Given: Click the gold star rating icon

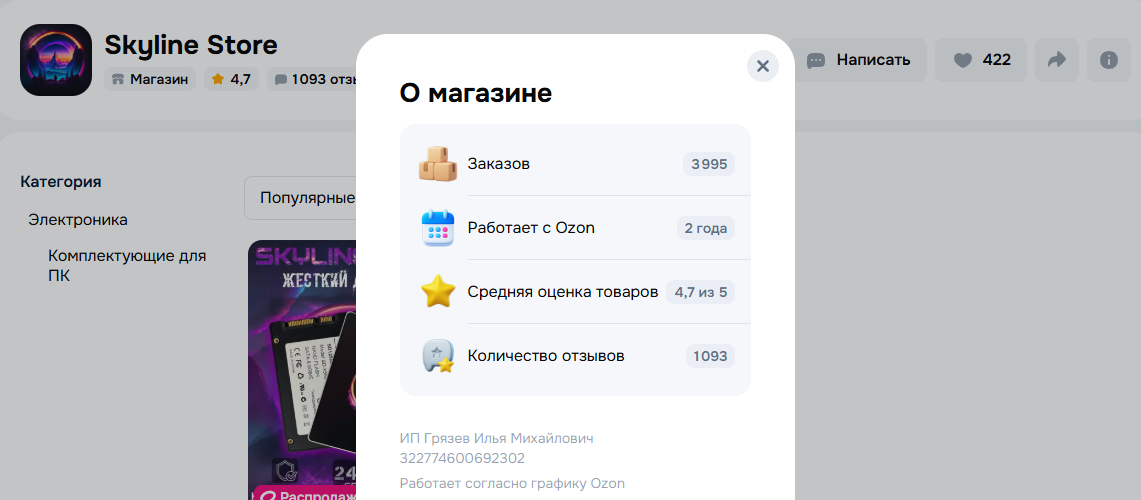Looking at the screenshot, I should coord(437,292).
